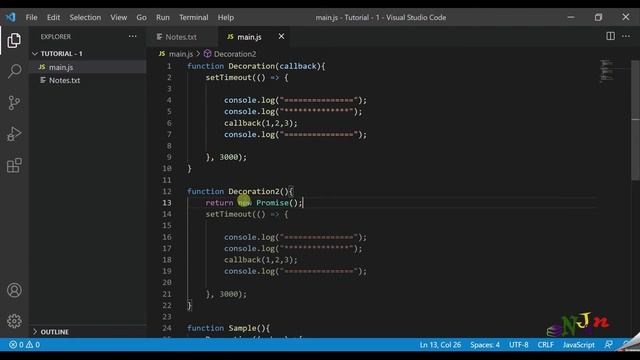
Task: Select Notes.txt in the explorer tree
Action: pos(64,80)
